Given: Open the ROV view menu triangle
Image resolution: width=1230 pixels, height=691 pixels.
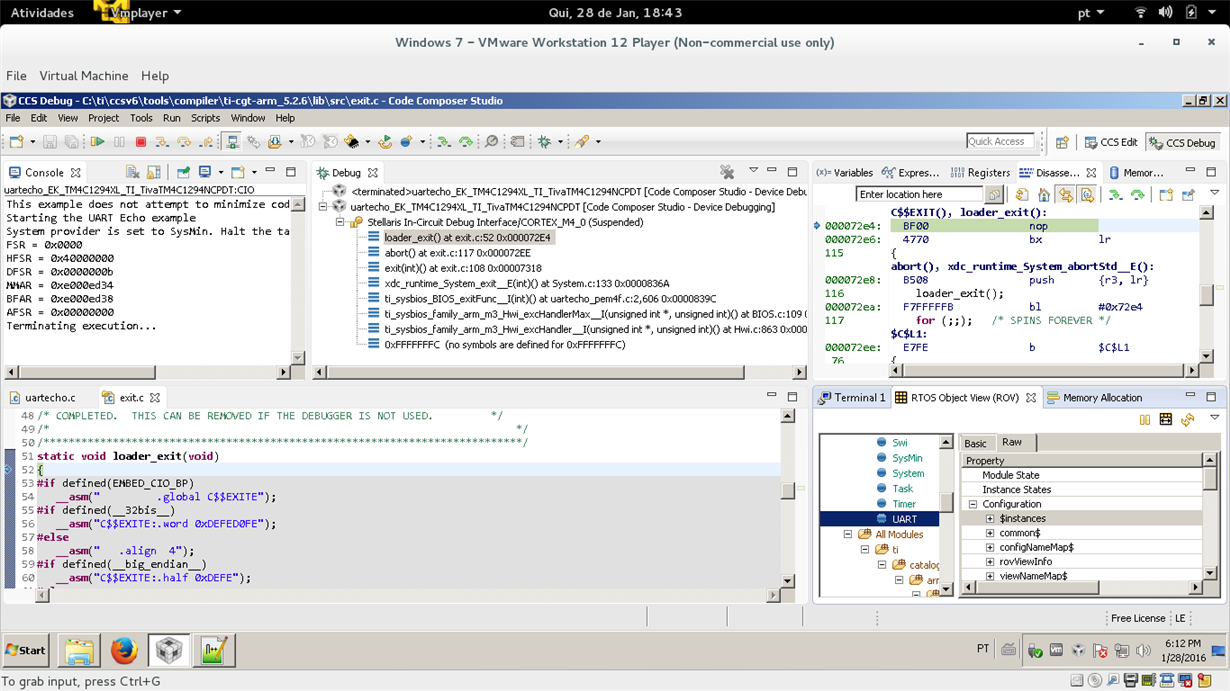Looking at the screenshot, I should (x=1214, y=417).
